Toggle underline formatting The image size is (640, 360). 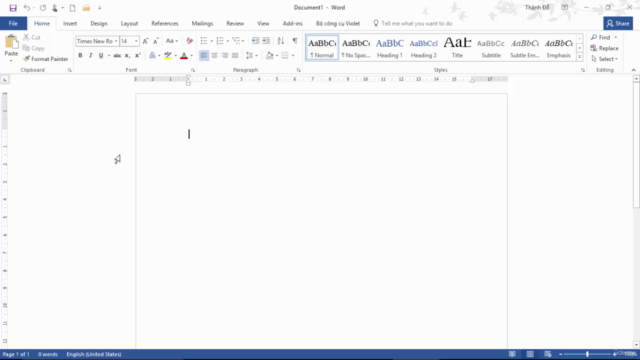point(101,56)
